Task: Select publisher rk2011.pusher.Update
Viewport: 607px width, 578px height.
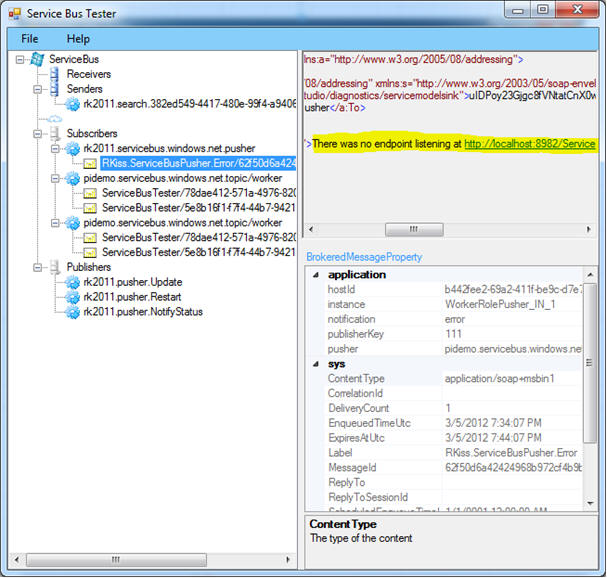Action: 133,282
